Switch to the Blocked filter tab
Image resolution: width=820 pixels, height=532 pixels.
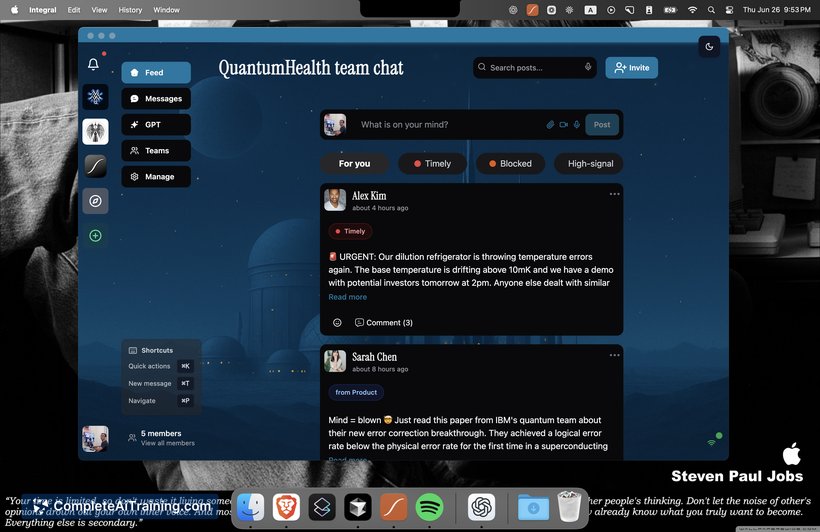point(510,164)
